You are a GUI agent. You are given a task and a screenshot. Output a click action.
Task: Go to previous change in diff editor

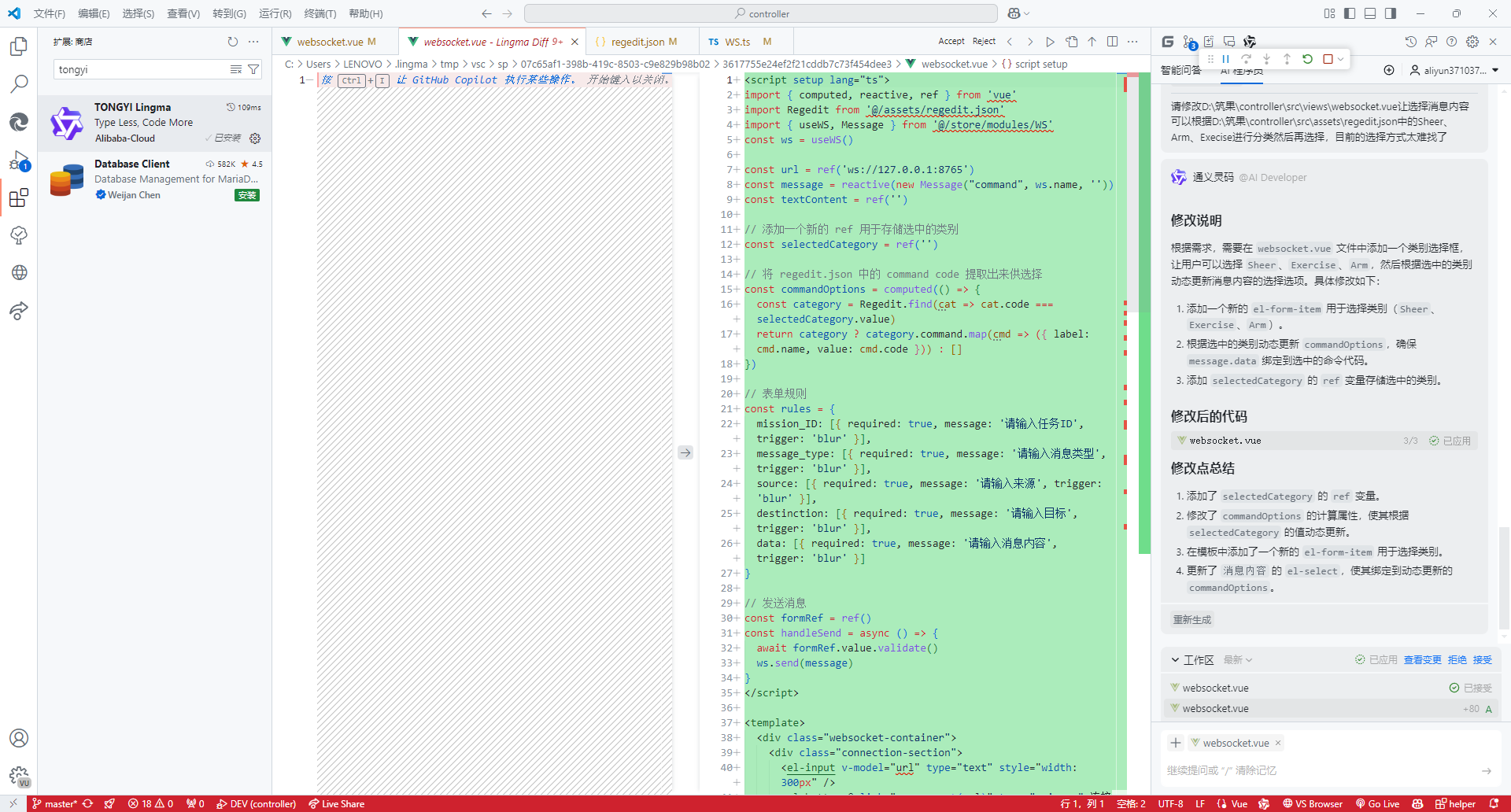coord(1010,42)
